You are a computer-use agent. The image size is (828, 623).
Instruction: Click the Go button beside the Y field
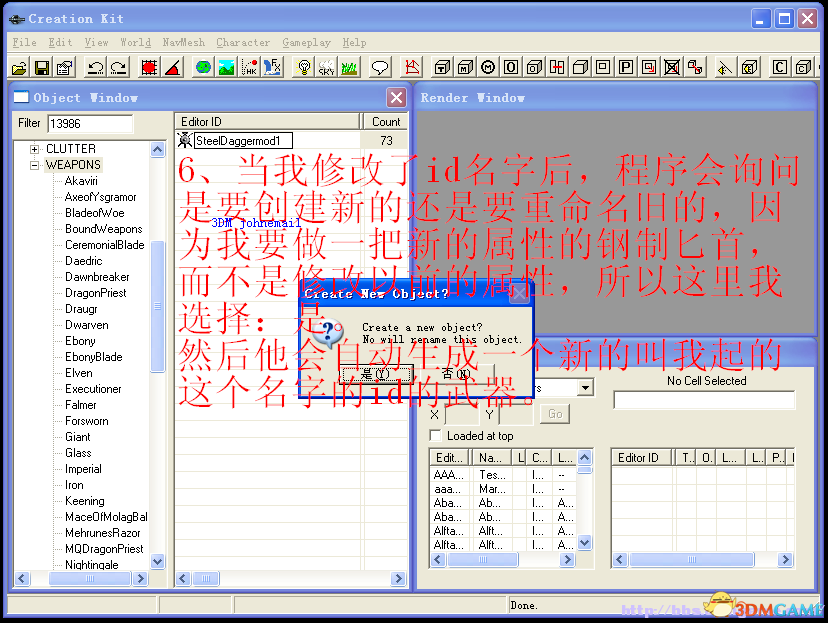(555, 414)
